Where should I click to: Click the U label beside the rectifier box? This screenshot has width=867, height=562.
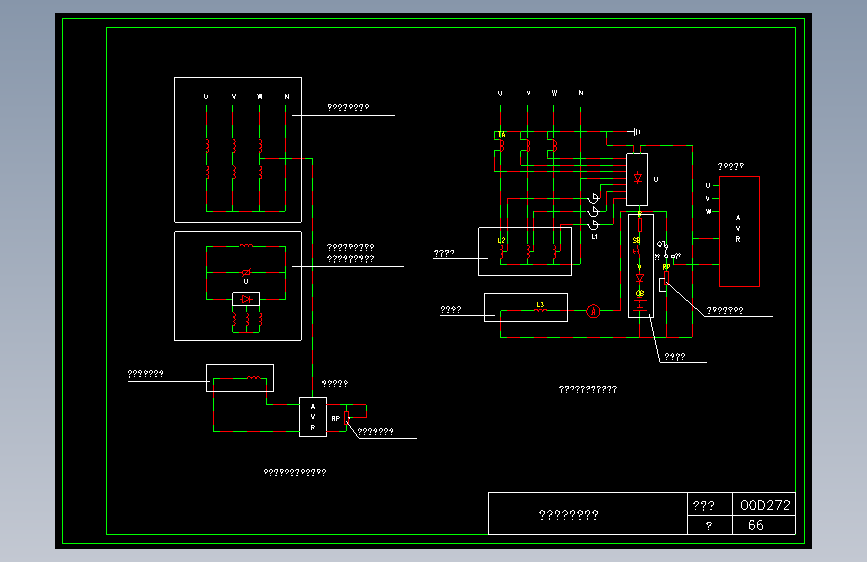(x=656, y=179)
